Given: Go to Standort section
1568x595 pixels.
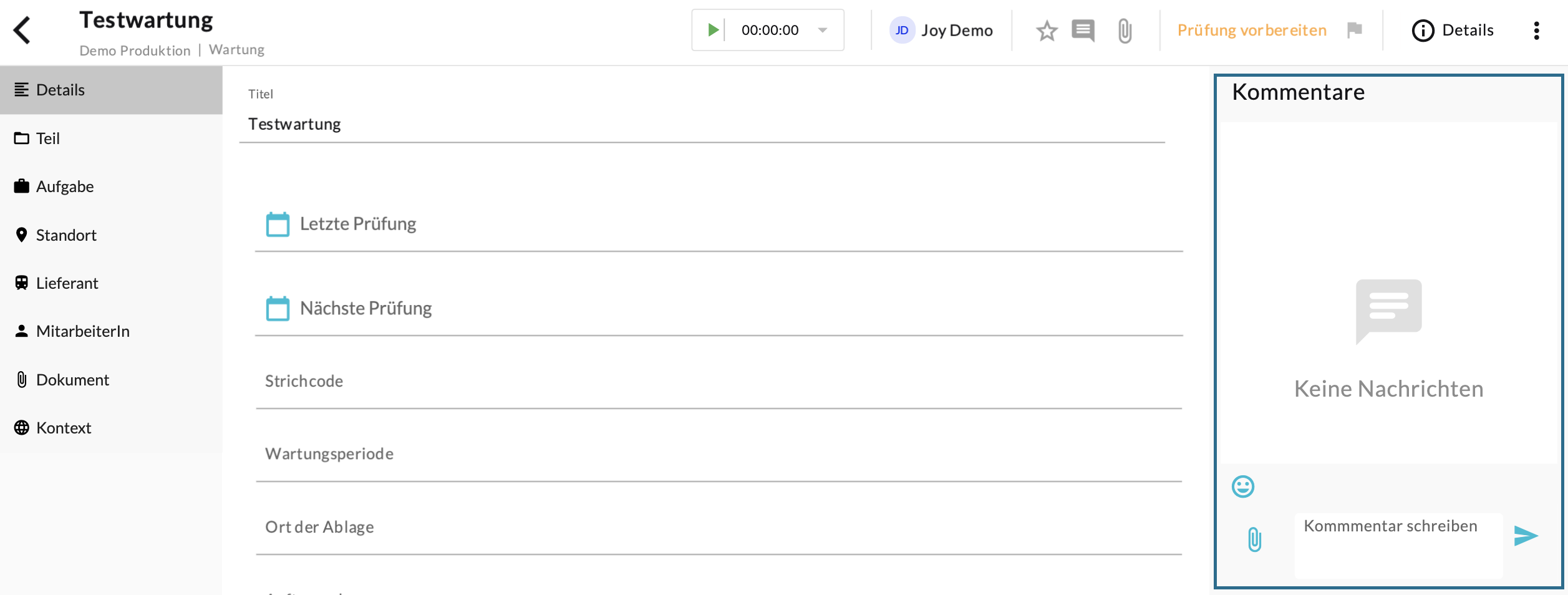Looking at the screenshot, I should coord(66,235).
